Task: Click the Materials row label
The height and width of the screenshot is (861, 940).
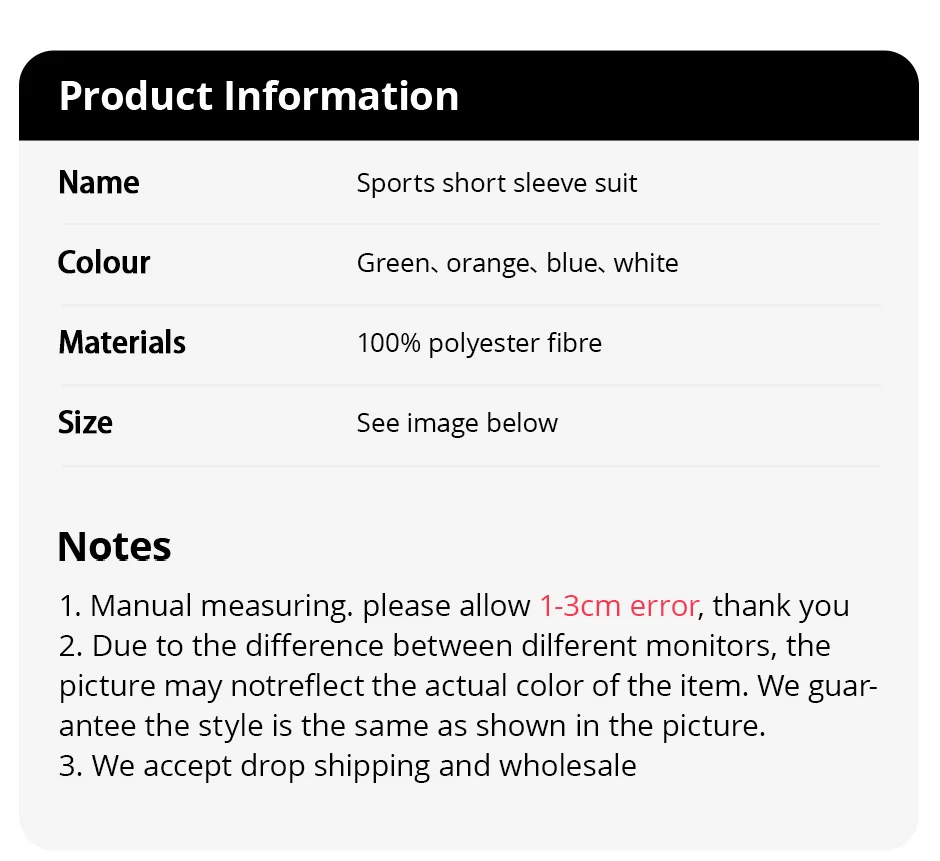Action: pos(122,343)
